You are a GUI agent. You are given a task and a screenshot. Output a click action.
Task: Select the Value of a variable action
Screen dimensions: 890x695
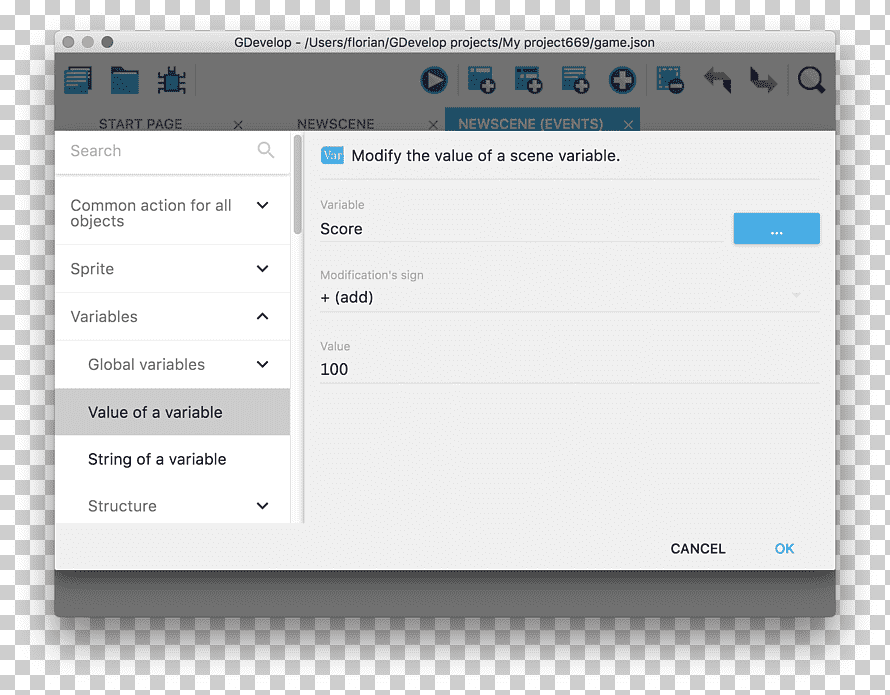coord(173,412)
